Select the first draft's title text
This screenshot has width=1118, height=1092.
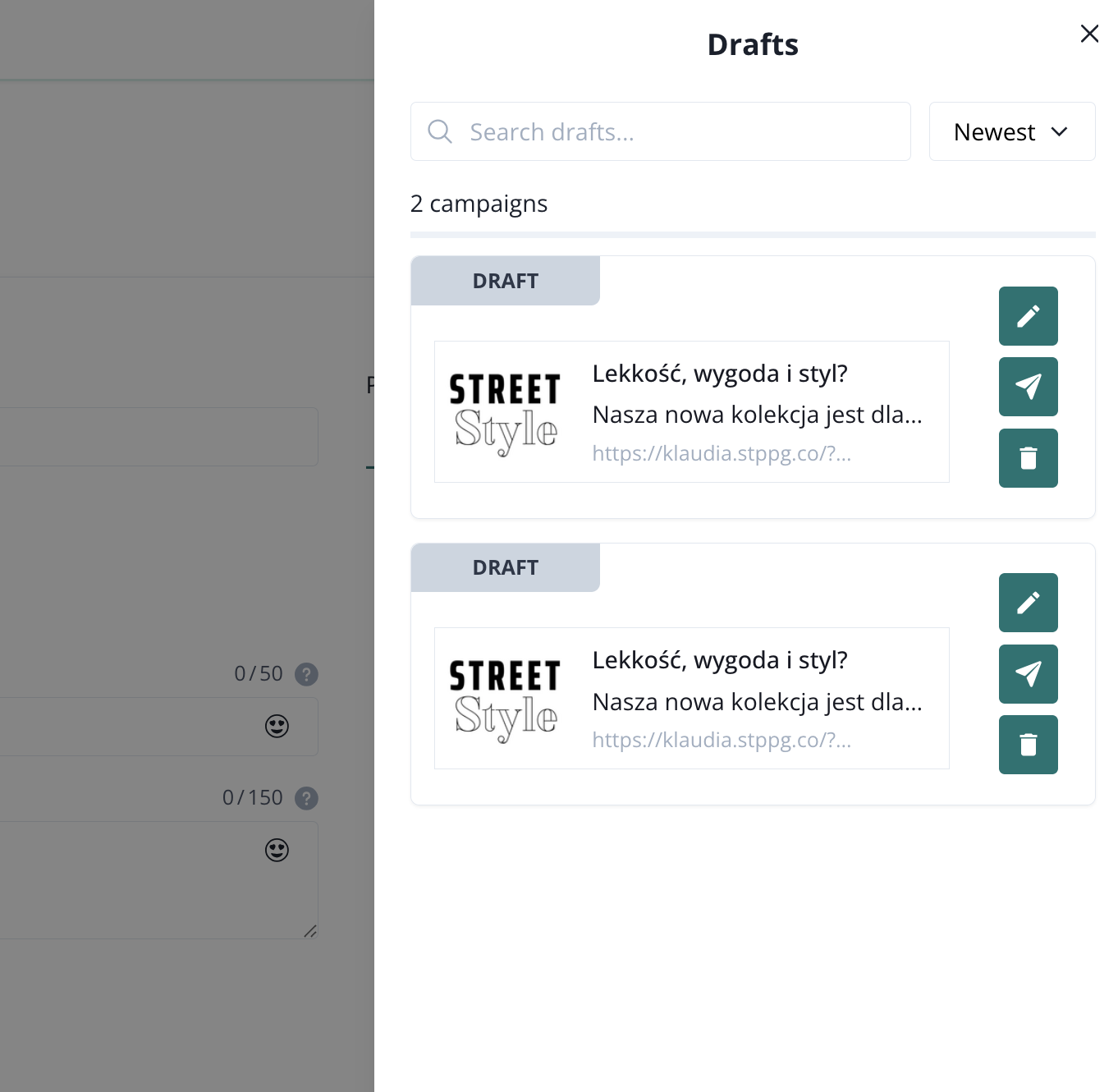tap(720, 374)
